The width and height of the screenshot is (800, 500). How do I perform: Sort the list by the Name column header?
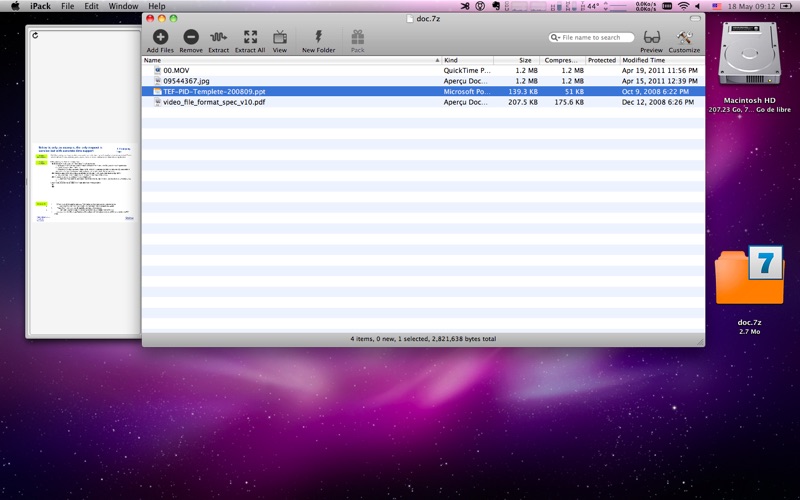[x=292, y=60]
